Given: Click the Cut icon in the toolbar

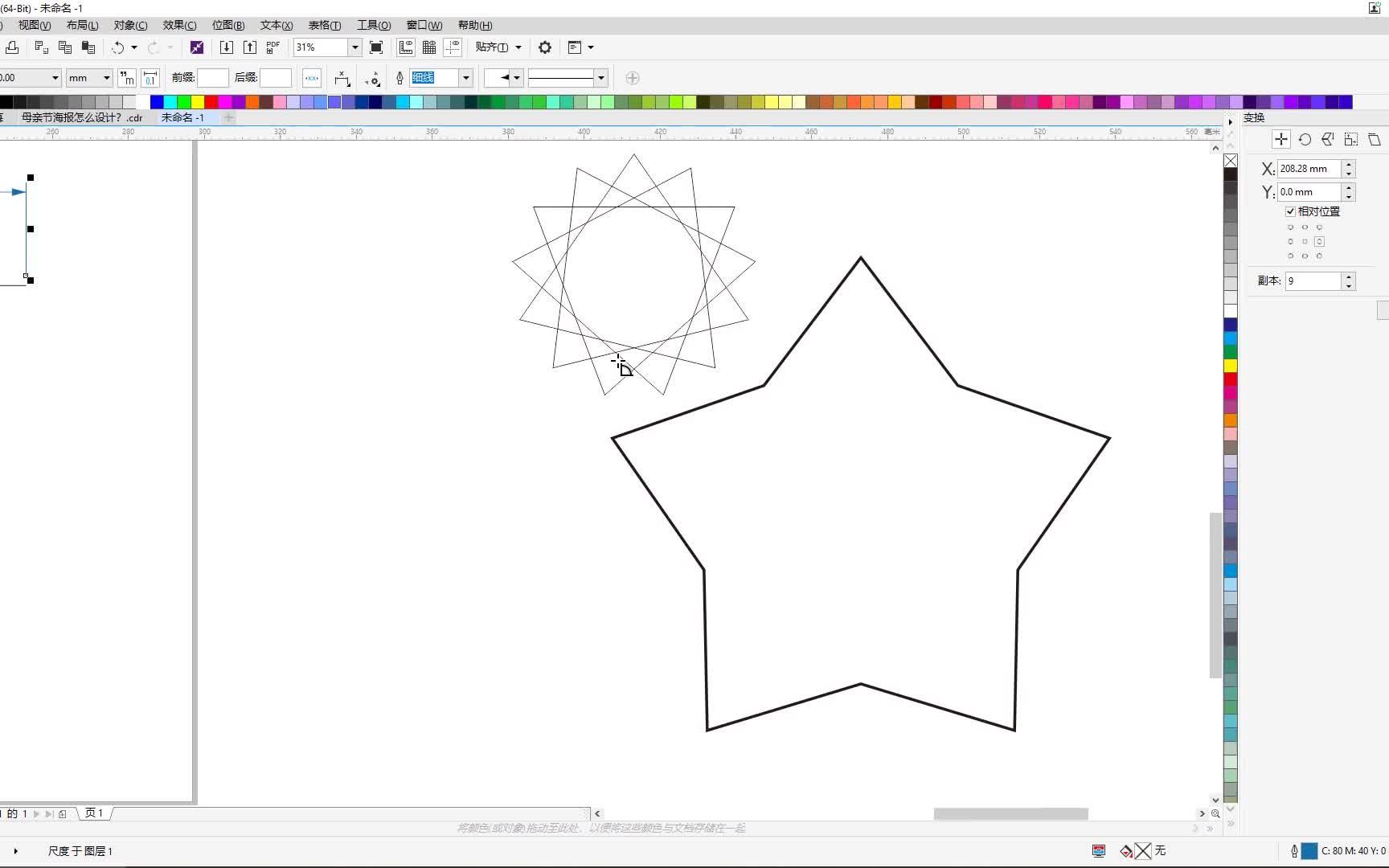Looking at the screenshot, I should (42, 47).
